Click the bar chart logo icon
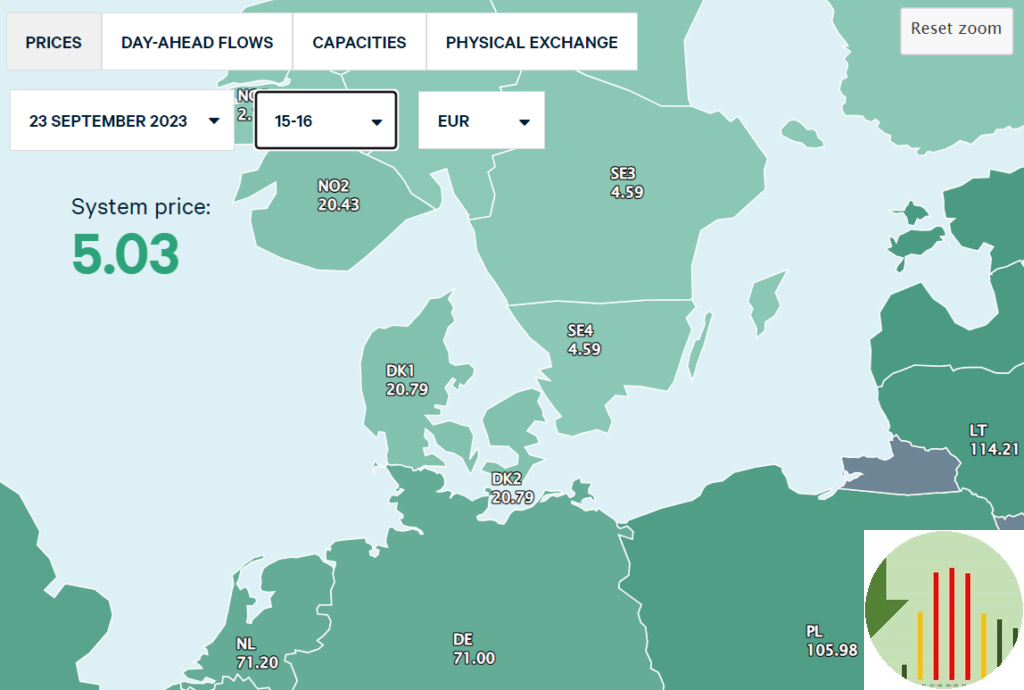The height and width of the screenshot is (690, 1024). click(x=942, y=609)
